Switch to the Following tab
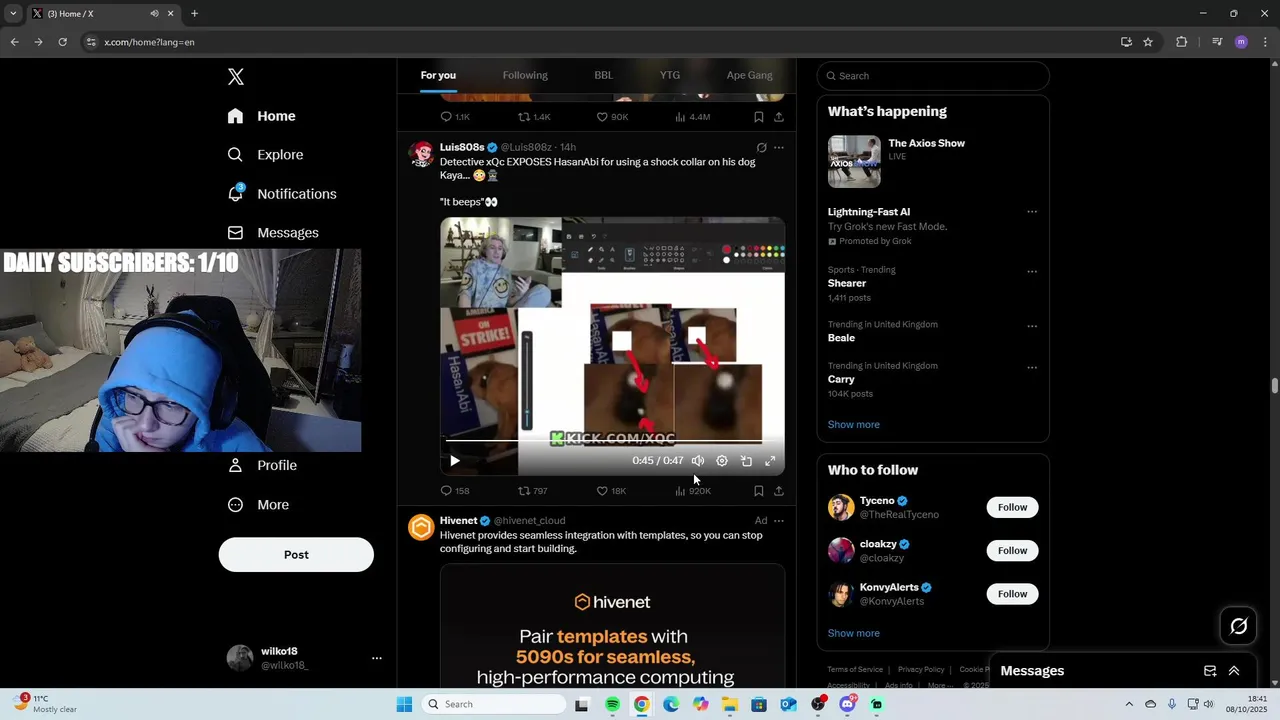The image size is (1280, 720). pos(525,75)
